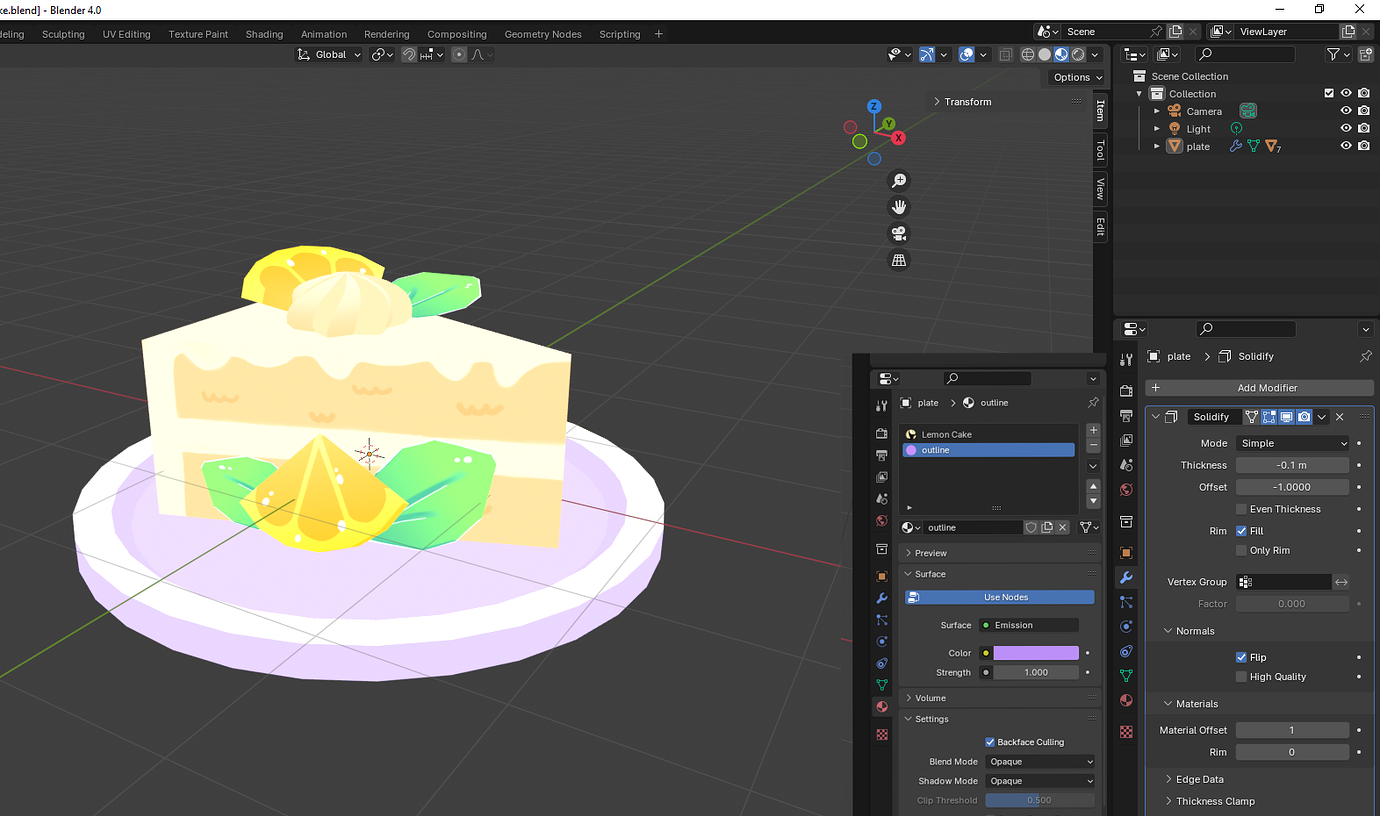This screenshot has width=1380, height=816.
Task: Switch to UV Editing workspace tab
Action: (126, 34)
